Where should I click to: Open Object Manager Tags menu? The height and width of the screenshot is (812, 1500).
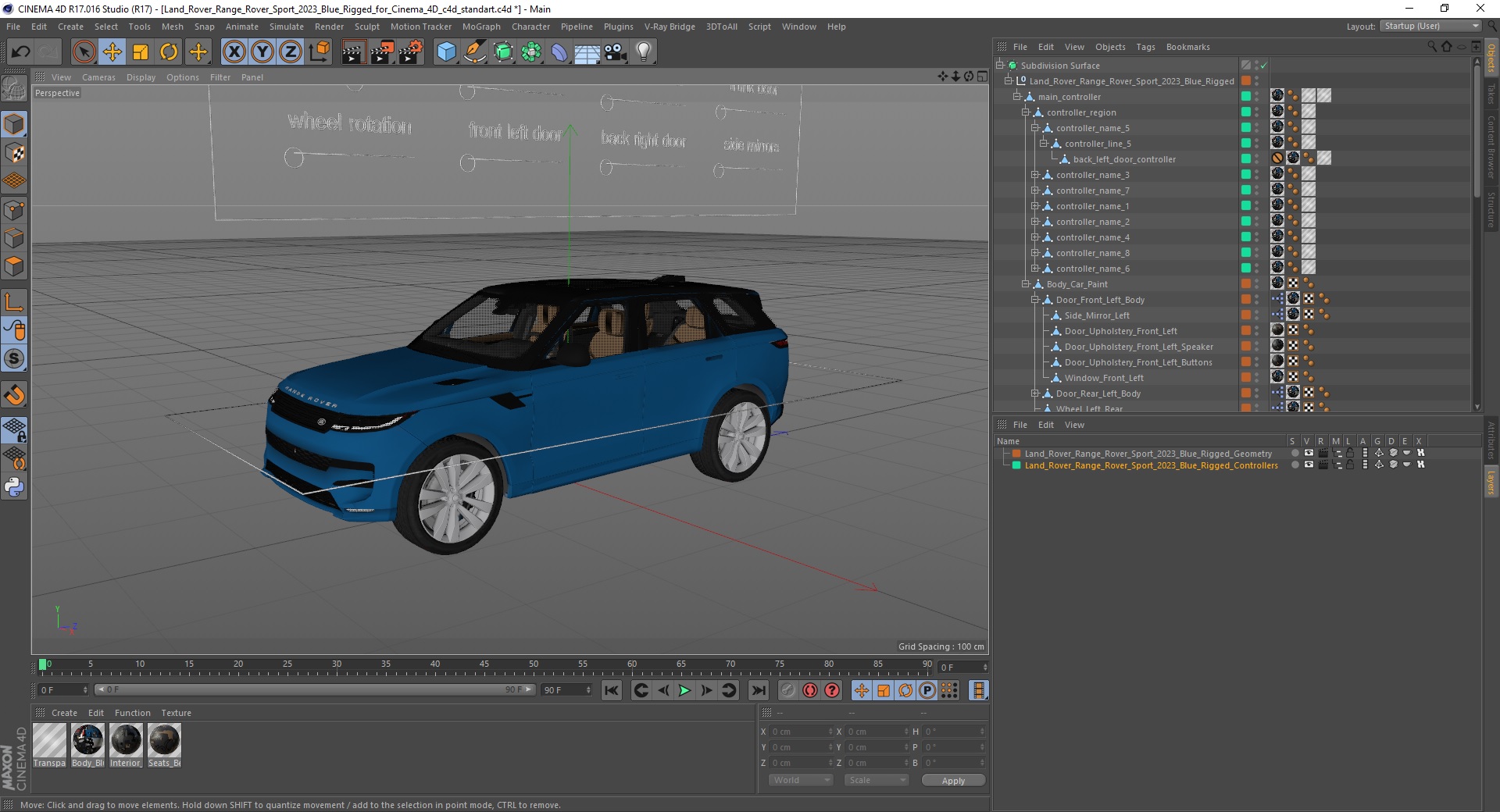1145,47
